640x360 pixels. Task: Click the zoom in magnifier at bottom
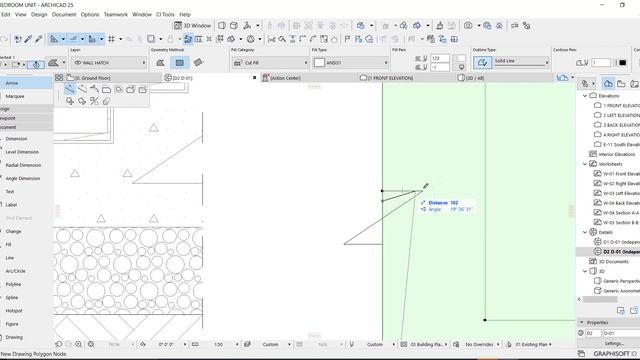[79, 344]
